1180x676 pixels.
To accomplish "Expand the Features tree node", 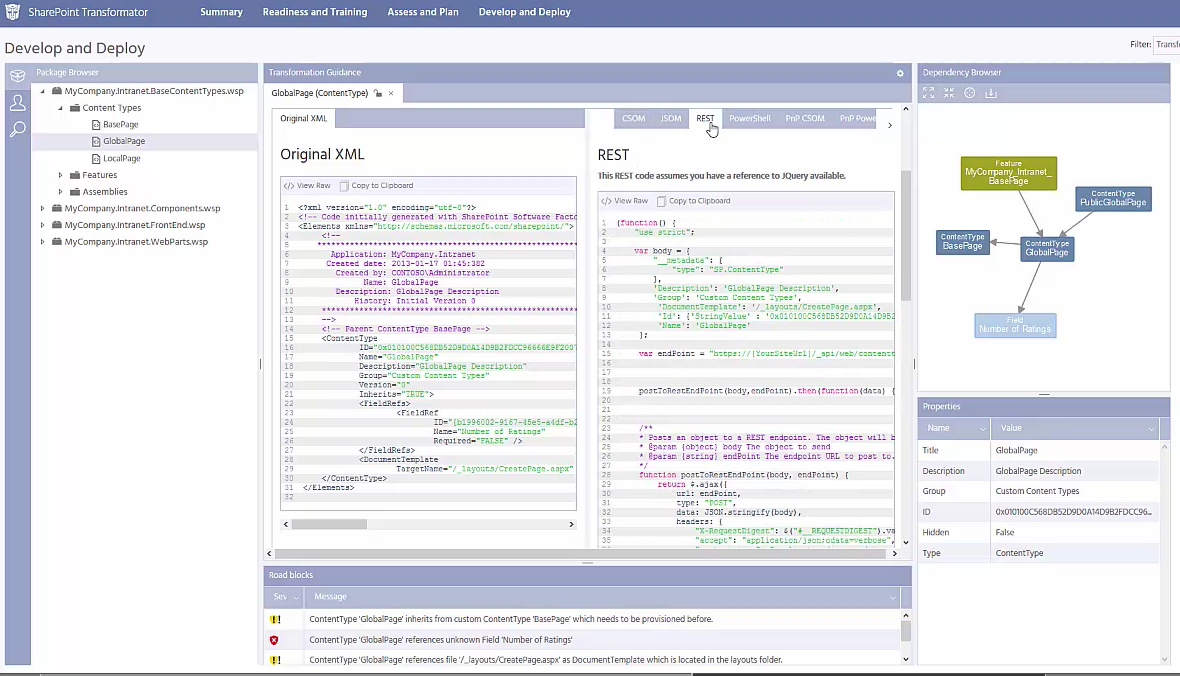I will coord(59,174).
